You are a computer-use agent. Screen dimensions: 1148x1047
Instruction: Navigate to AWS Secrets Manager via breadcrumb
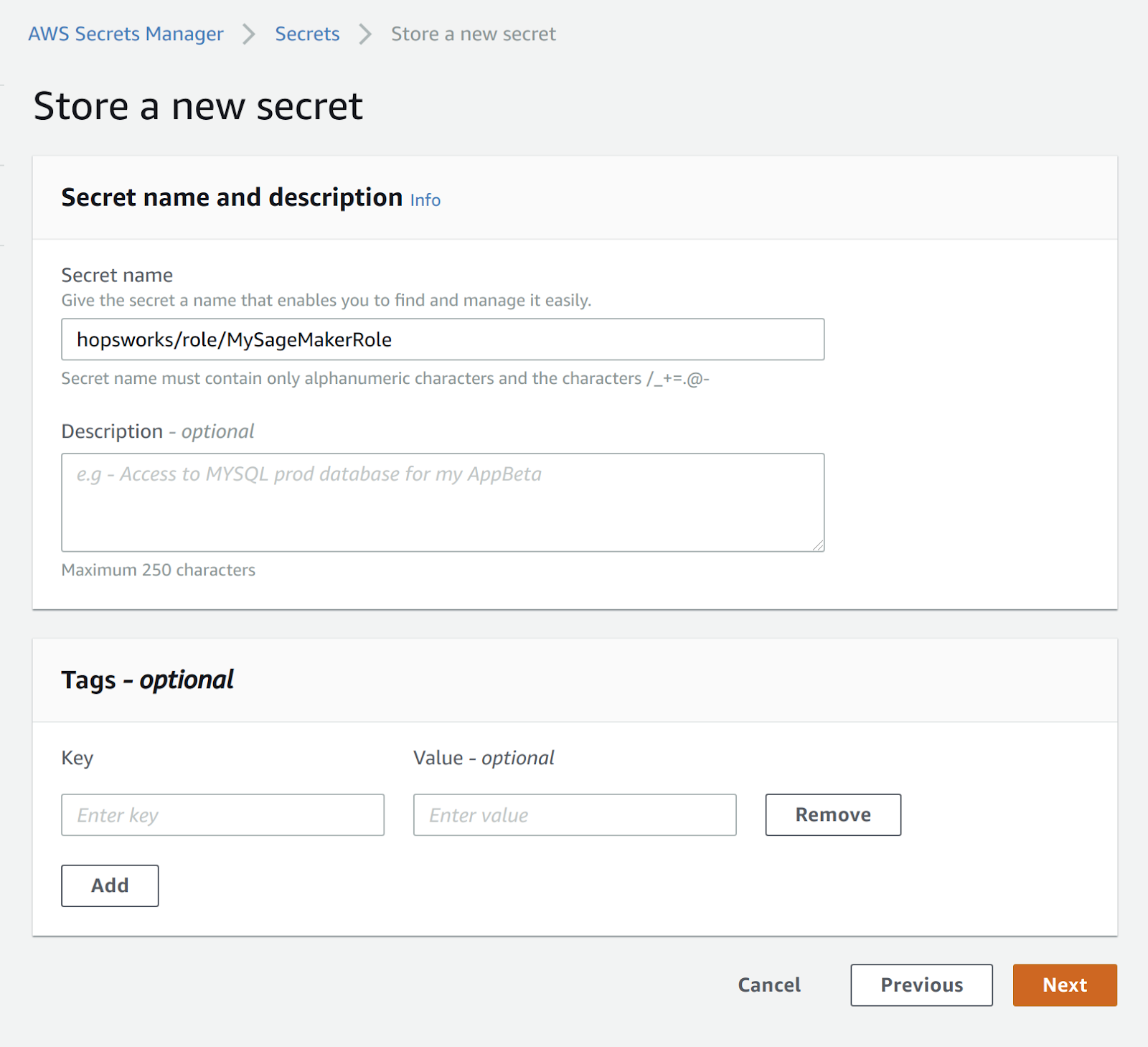coord(126,33)
